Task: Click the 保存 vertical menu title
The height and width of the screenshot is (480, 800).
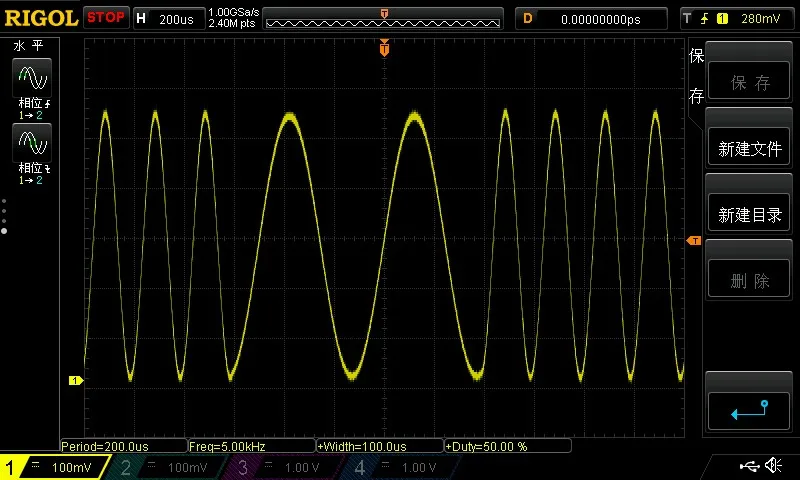Action: point(696,75)
